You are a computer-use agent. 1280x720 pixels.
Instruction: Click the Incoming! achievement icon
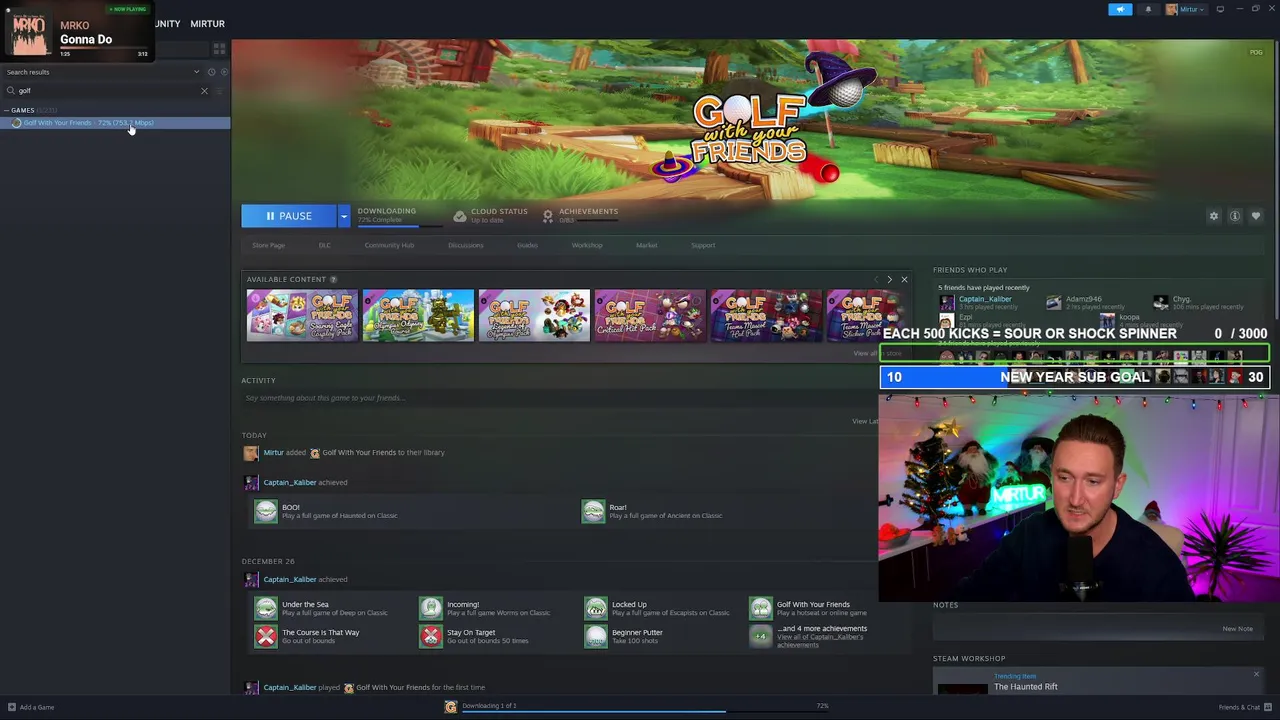(430, 608)
